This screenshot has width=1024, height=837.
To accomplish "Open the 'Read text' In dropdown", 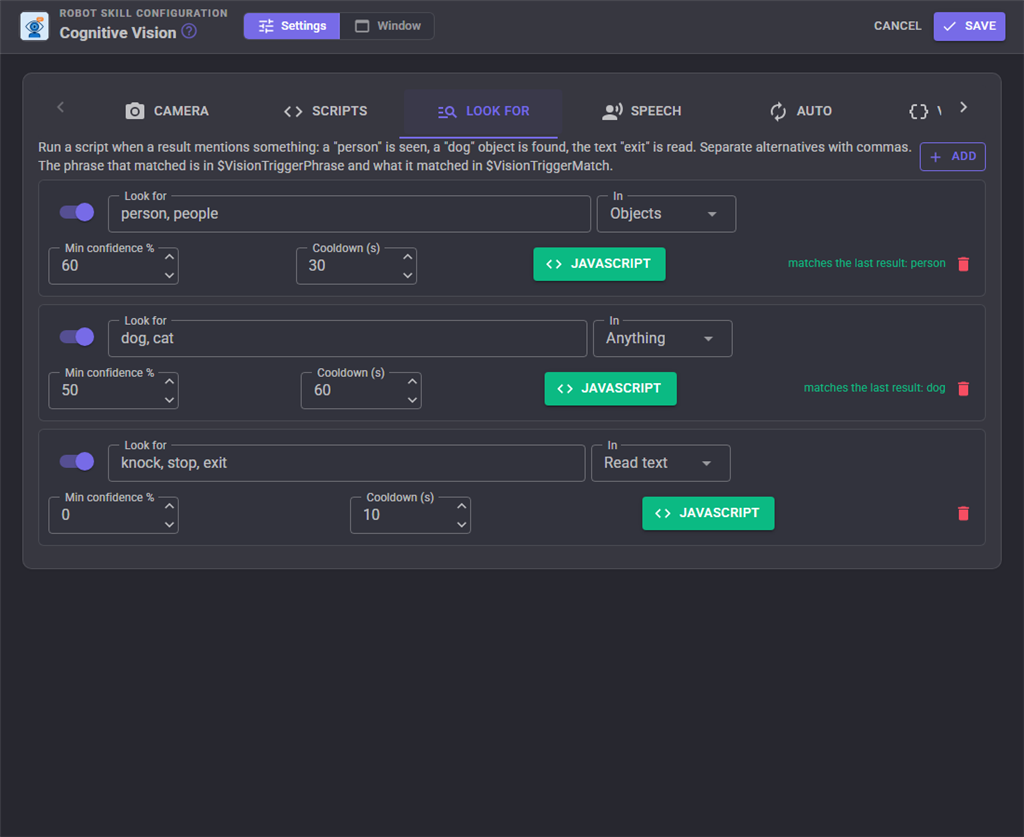I will pyautogui.click(x=660, y=464).
